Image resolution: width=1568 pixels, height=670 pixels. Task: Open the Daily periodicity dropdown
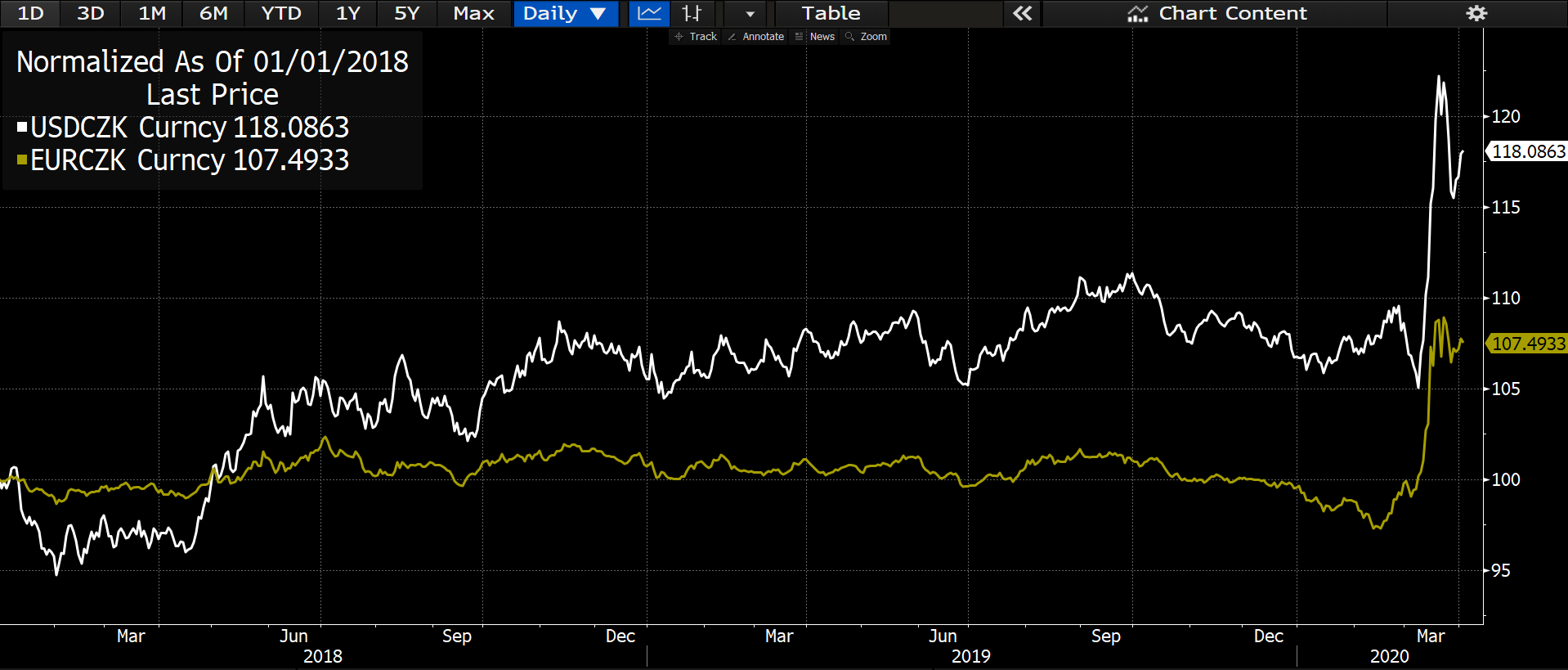click(x=565, y=13)
